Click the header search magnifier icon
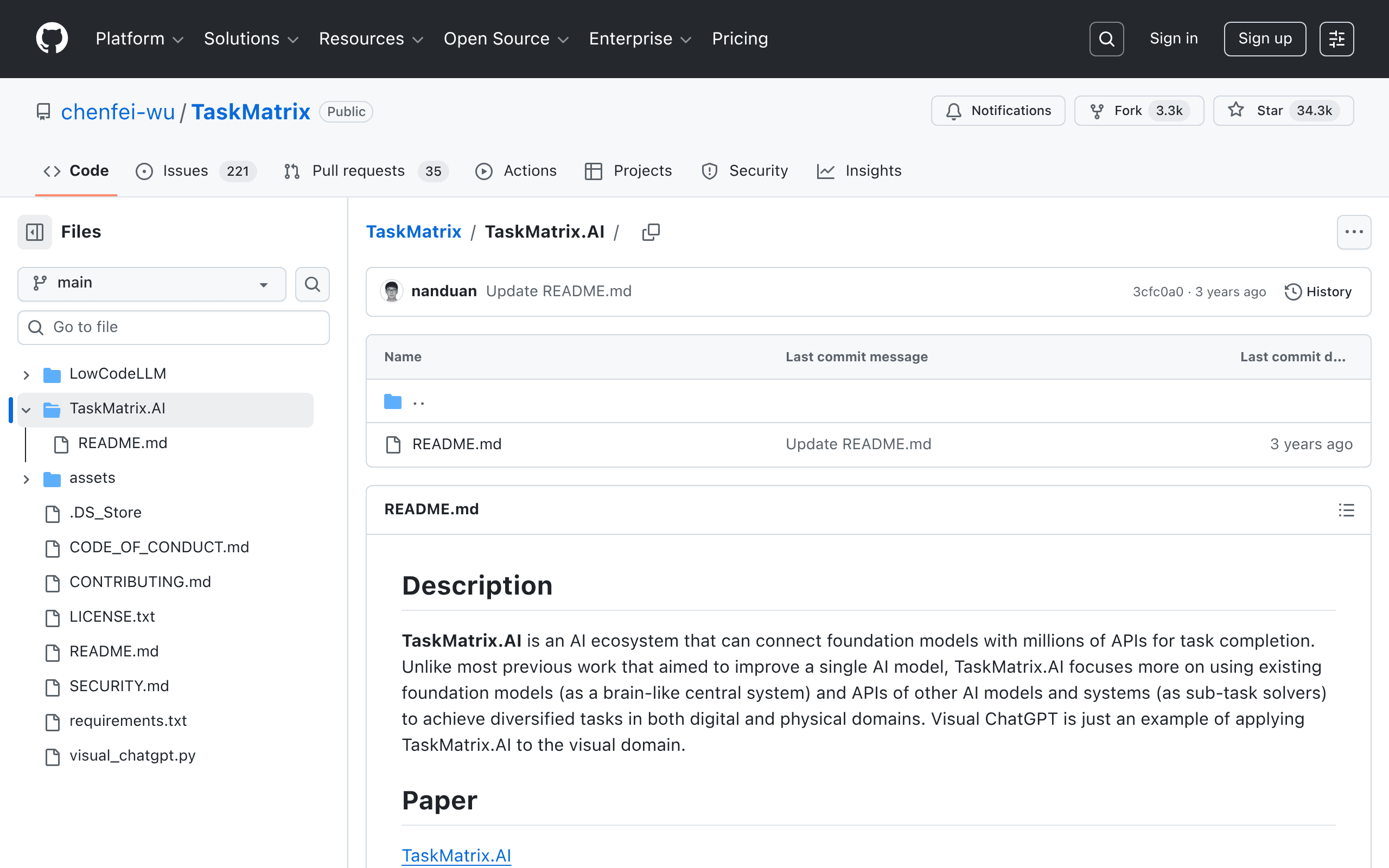The image size is (1389, 868). tap(1106, 39)
